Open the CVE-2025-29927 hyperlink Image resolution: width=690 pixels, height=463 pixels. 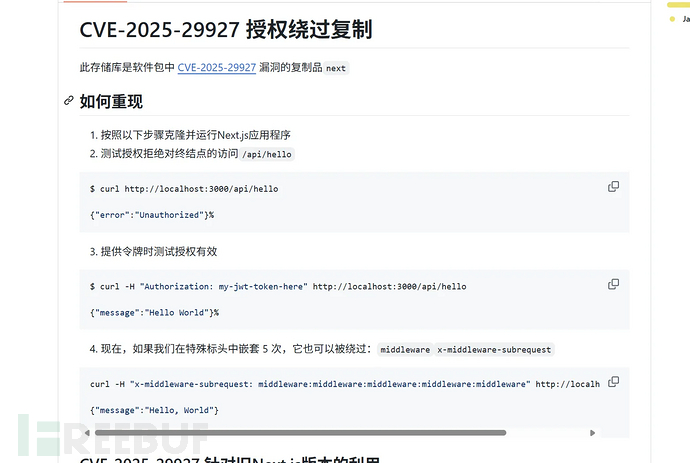[217, 67]
